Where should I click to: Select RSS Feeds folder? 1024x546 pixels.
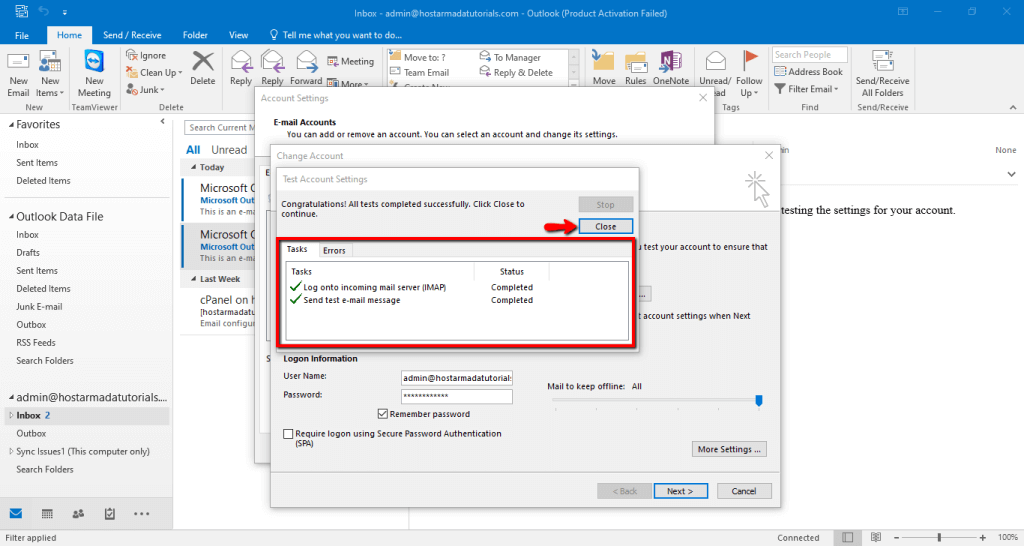coord(36,342)
